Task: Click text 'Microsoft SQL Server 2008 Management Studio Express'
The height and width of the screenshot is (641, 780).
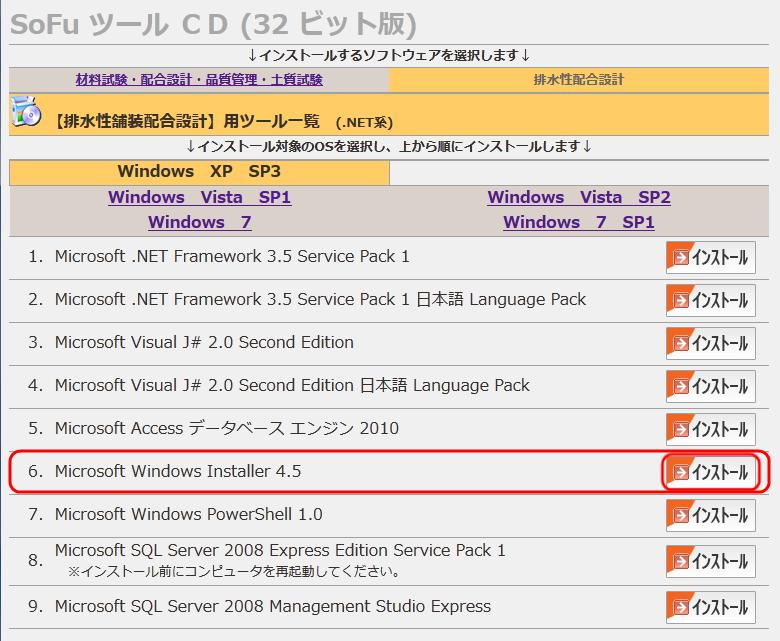Action: [273, 606]
